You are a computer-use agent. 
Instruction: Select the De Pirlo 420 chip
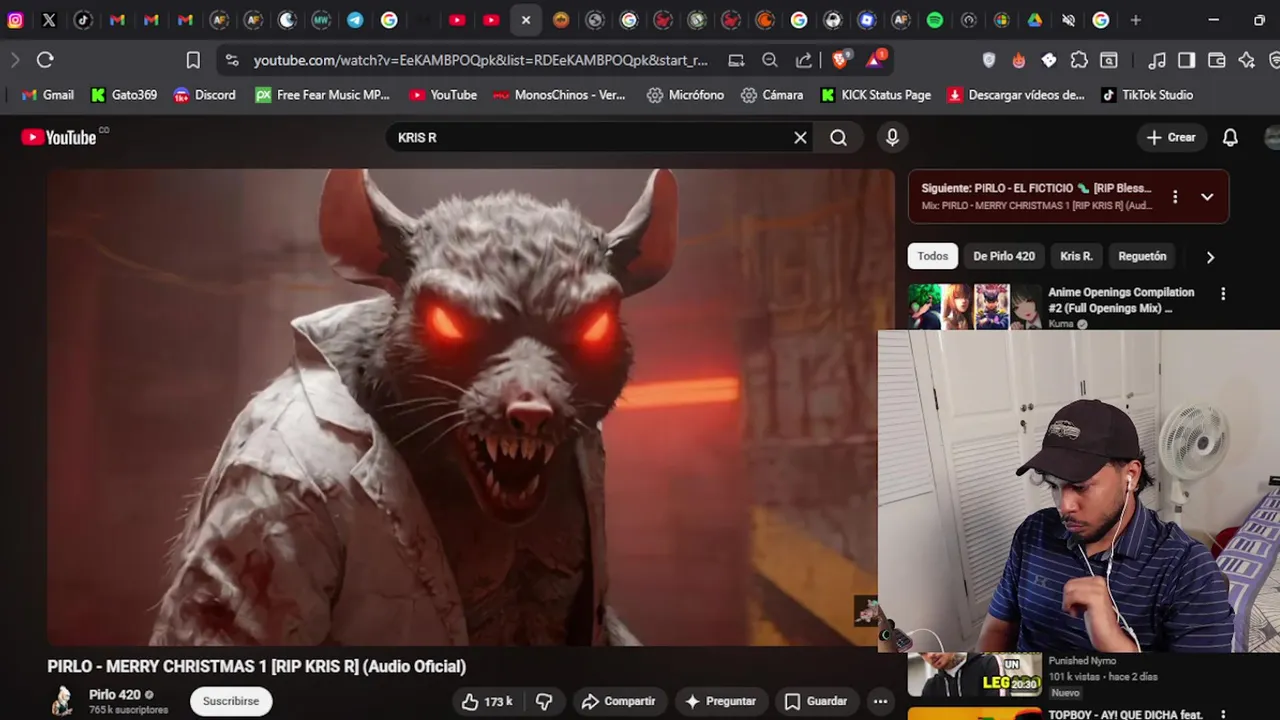point(1004,256)
